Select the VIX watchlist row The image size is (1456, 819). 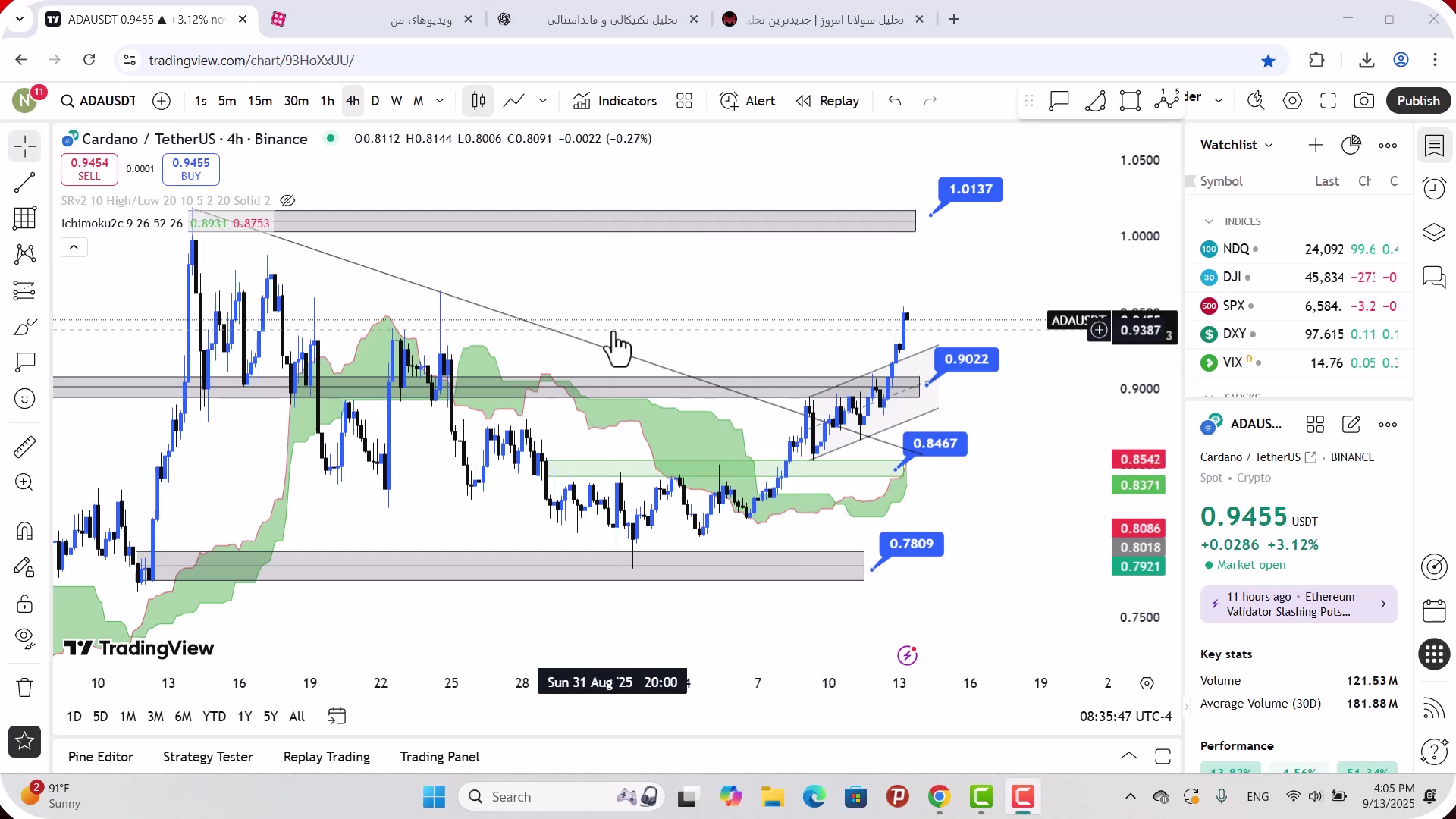pos(1299,362)
